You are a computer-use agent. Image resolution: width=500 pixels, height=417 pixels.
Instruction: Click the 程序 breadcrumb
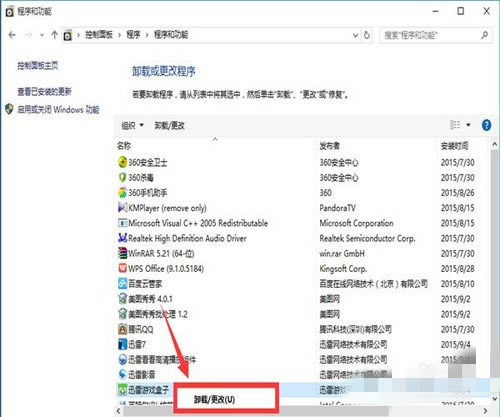tap(133, 35)
